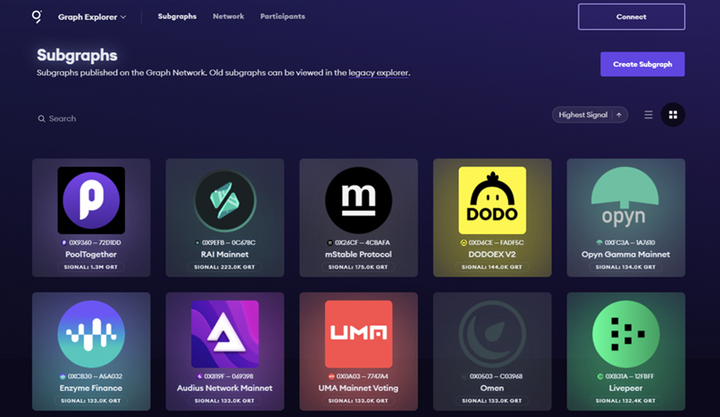Viewport: 720px width, 417px height.
Task: Click PoolTogether owner address text
Action: pyautogui.click(x=95, y=242)
